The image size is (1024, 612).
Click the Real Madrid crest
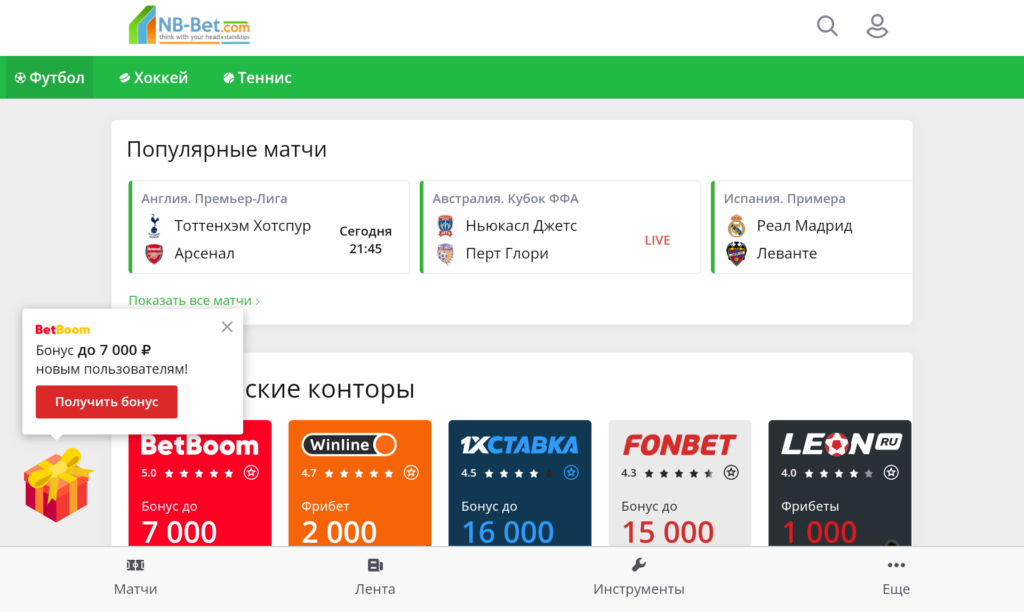tap(736, 226)
